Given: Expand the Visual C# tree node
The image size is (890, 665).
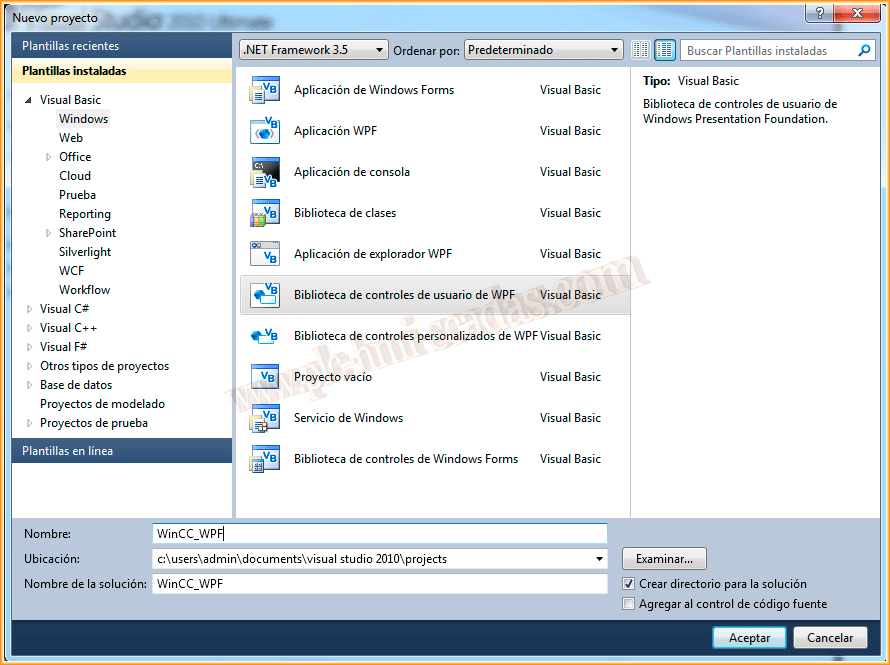Looking at the screenshot, I should point(29,309).
